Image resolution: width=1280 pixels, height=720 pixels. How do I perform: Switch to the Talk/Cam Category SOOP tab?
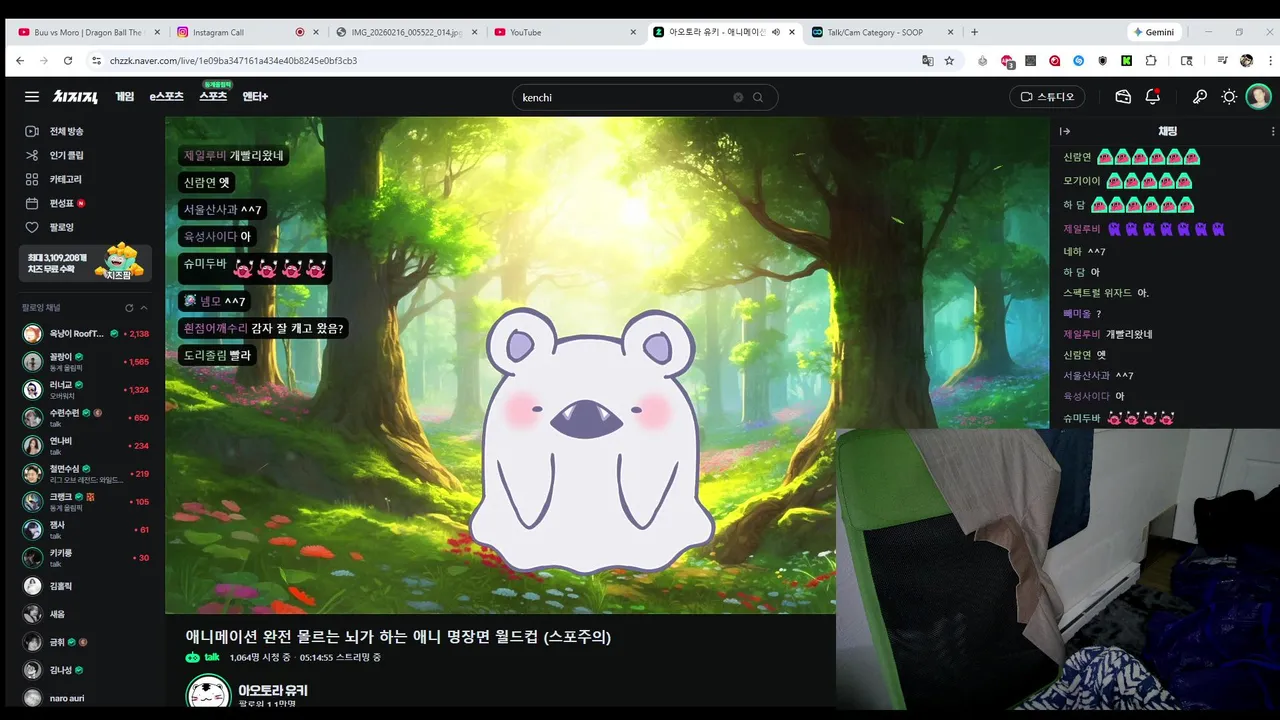[x=882, y=32]
